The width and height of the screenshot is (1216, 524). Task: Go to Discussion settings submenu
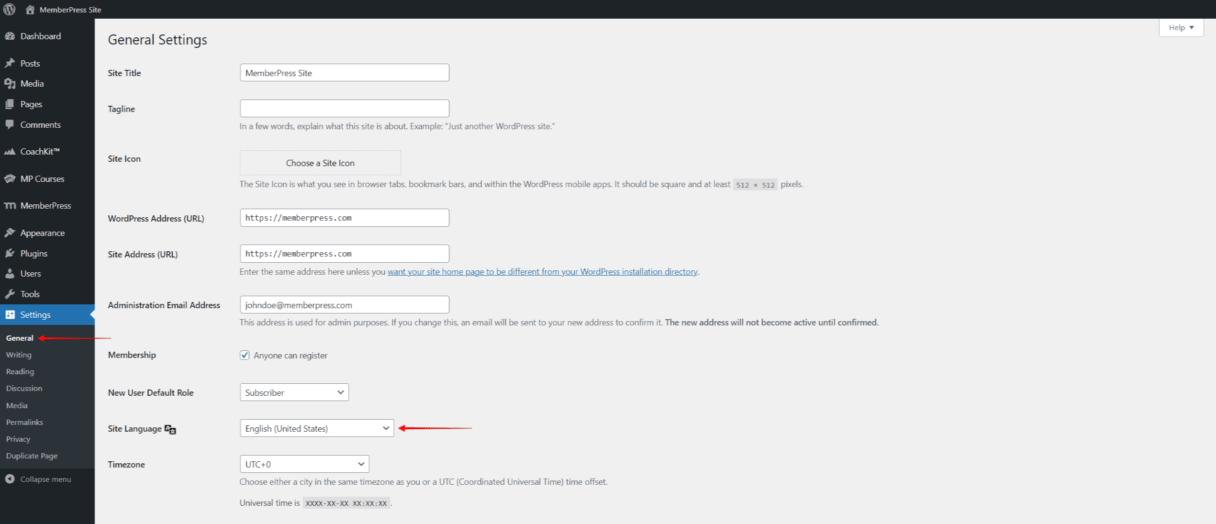click(x=24, y=388)
